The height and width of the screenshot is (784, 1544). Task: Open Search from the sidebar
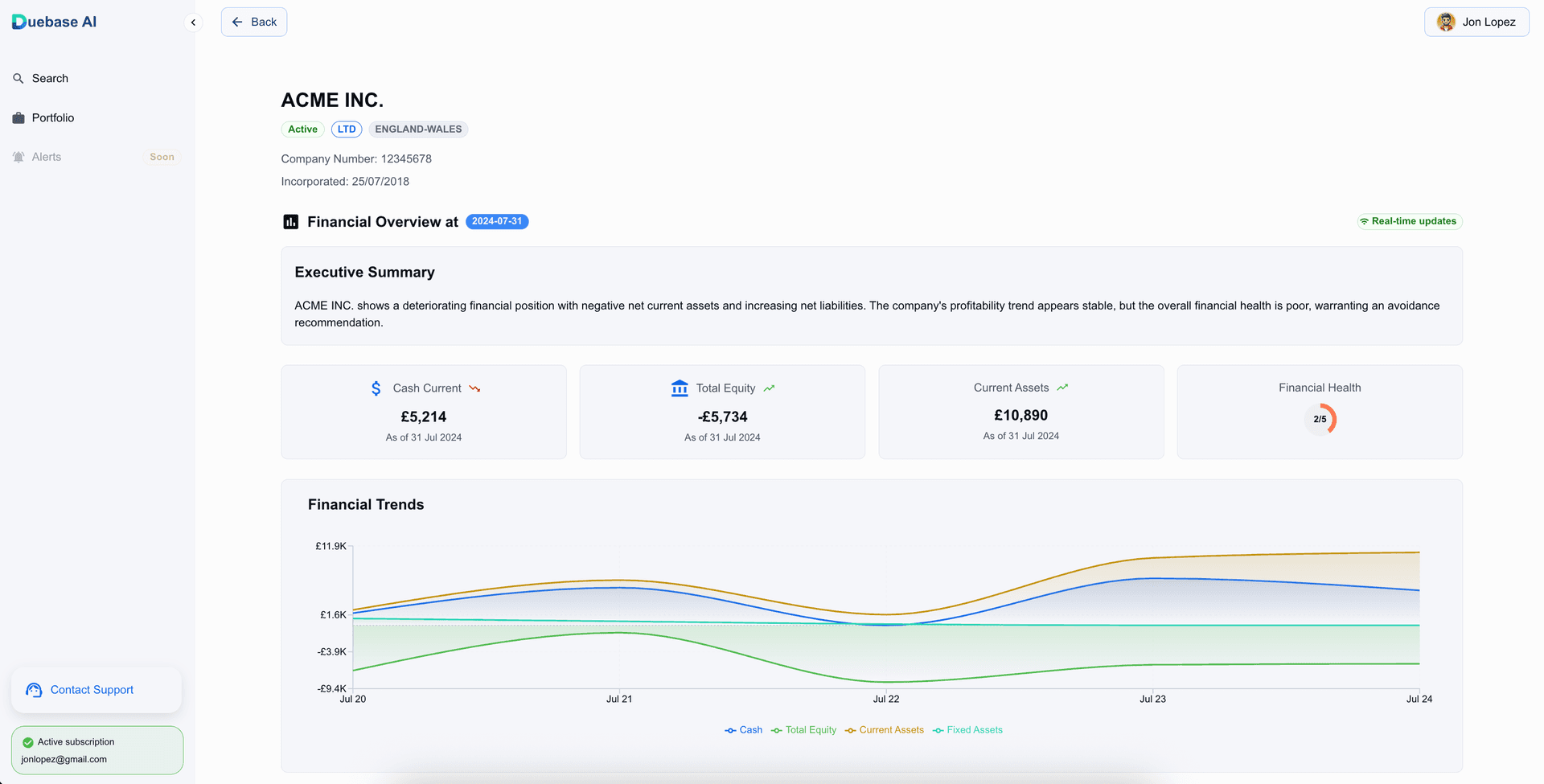50,78
